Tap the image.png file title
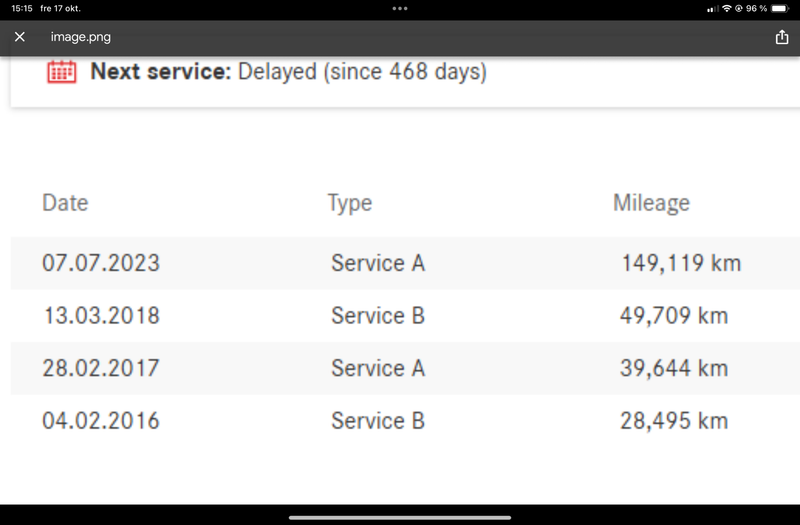The width and height of the screenshot is (800, 525). (x=80, y=37)
